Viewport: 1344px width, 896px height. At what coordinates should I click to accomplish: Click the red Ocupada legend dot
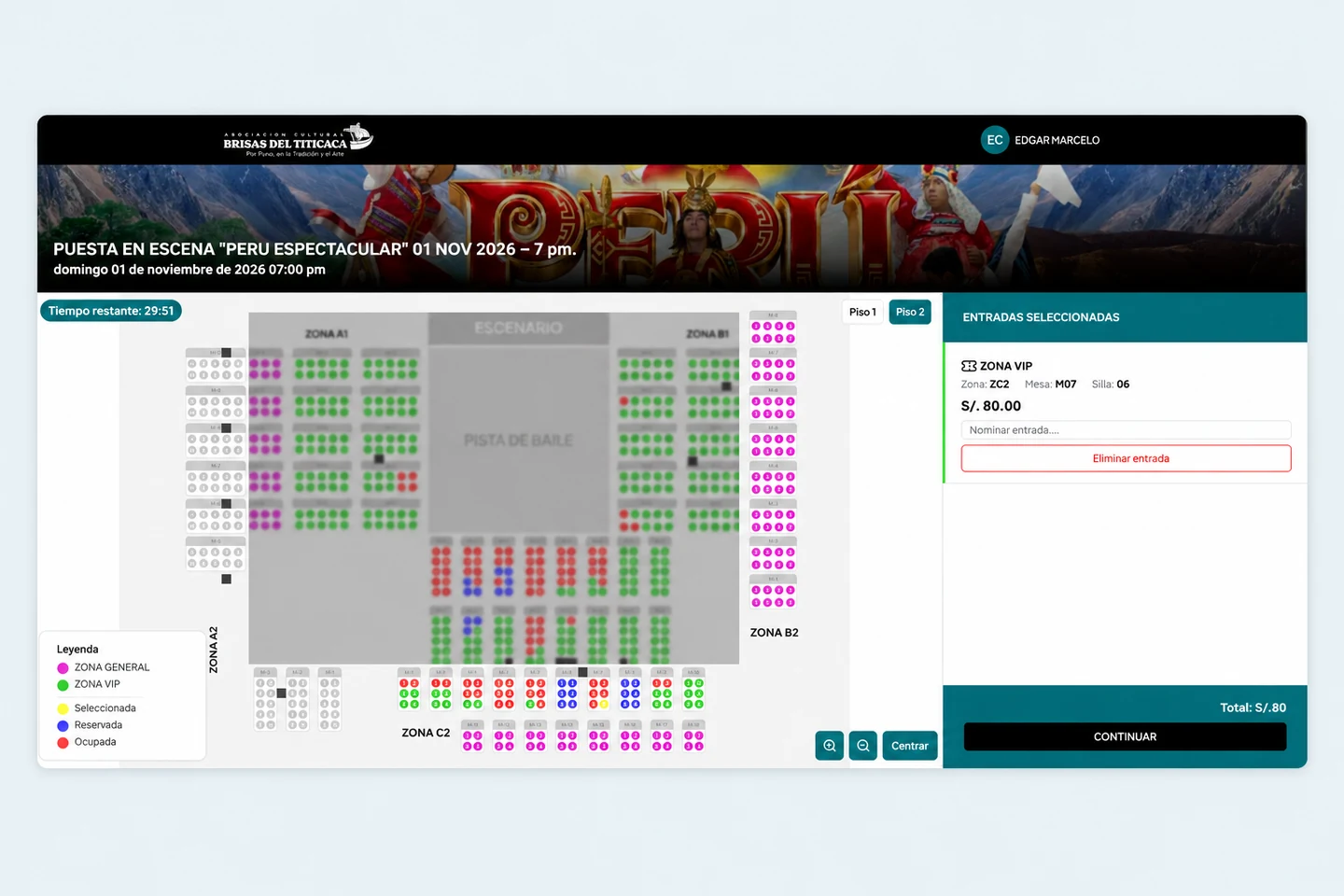click(63, 743)
